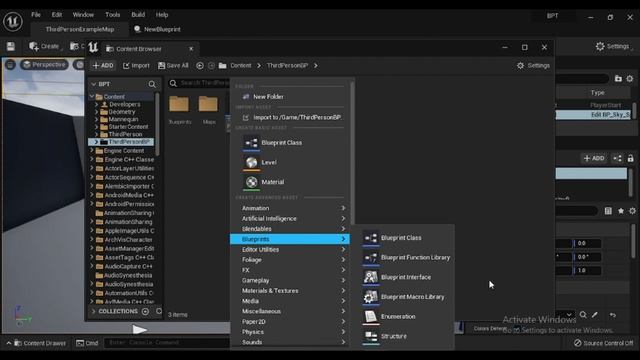640x360 pixels.
Task: Click the add collection plus icon
Action: (x=145, y=311)
